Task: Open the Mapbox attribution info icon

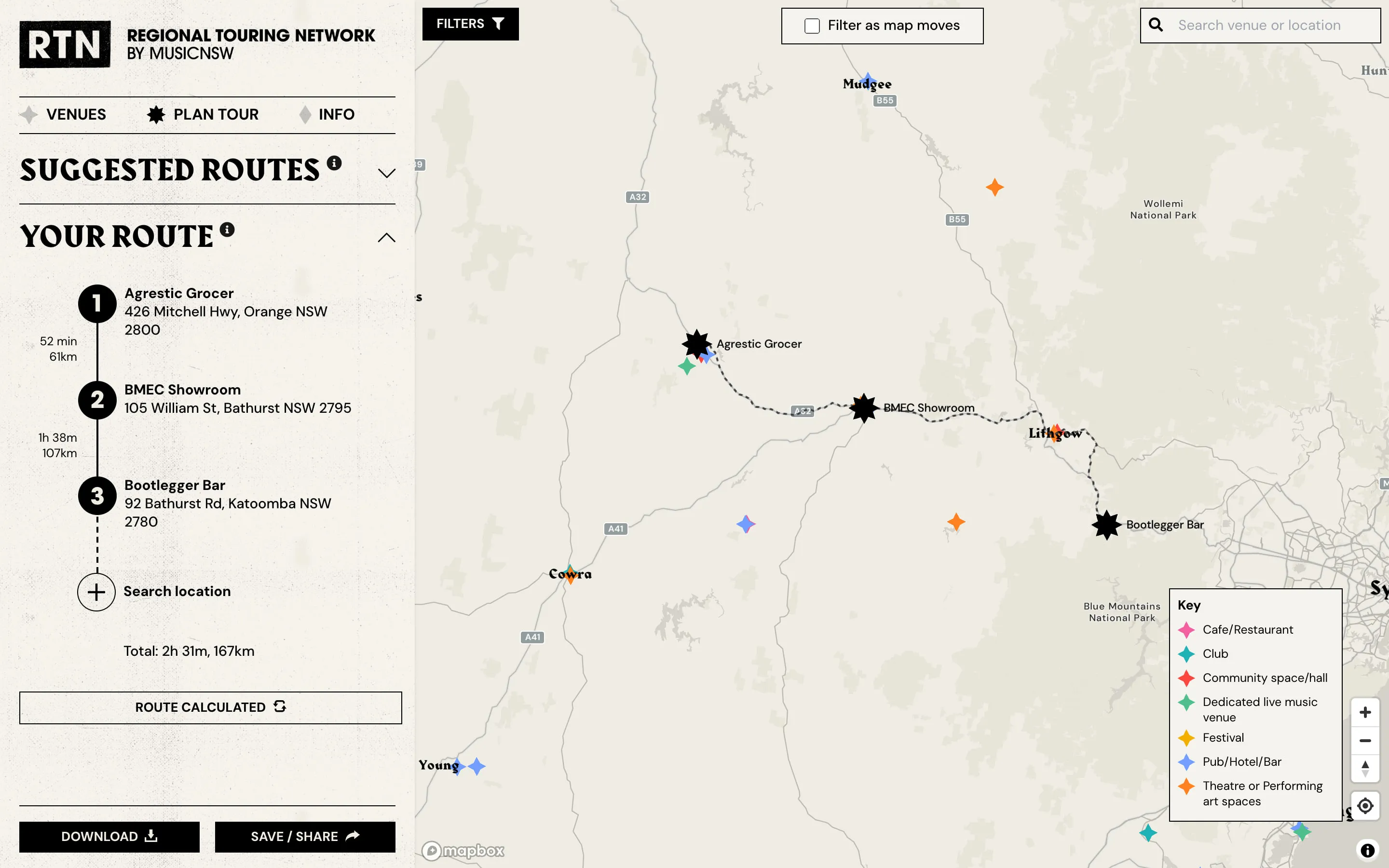Action: click(x=1367, y=850)
